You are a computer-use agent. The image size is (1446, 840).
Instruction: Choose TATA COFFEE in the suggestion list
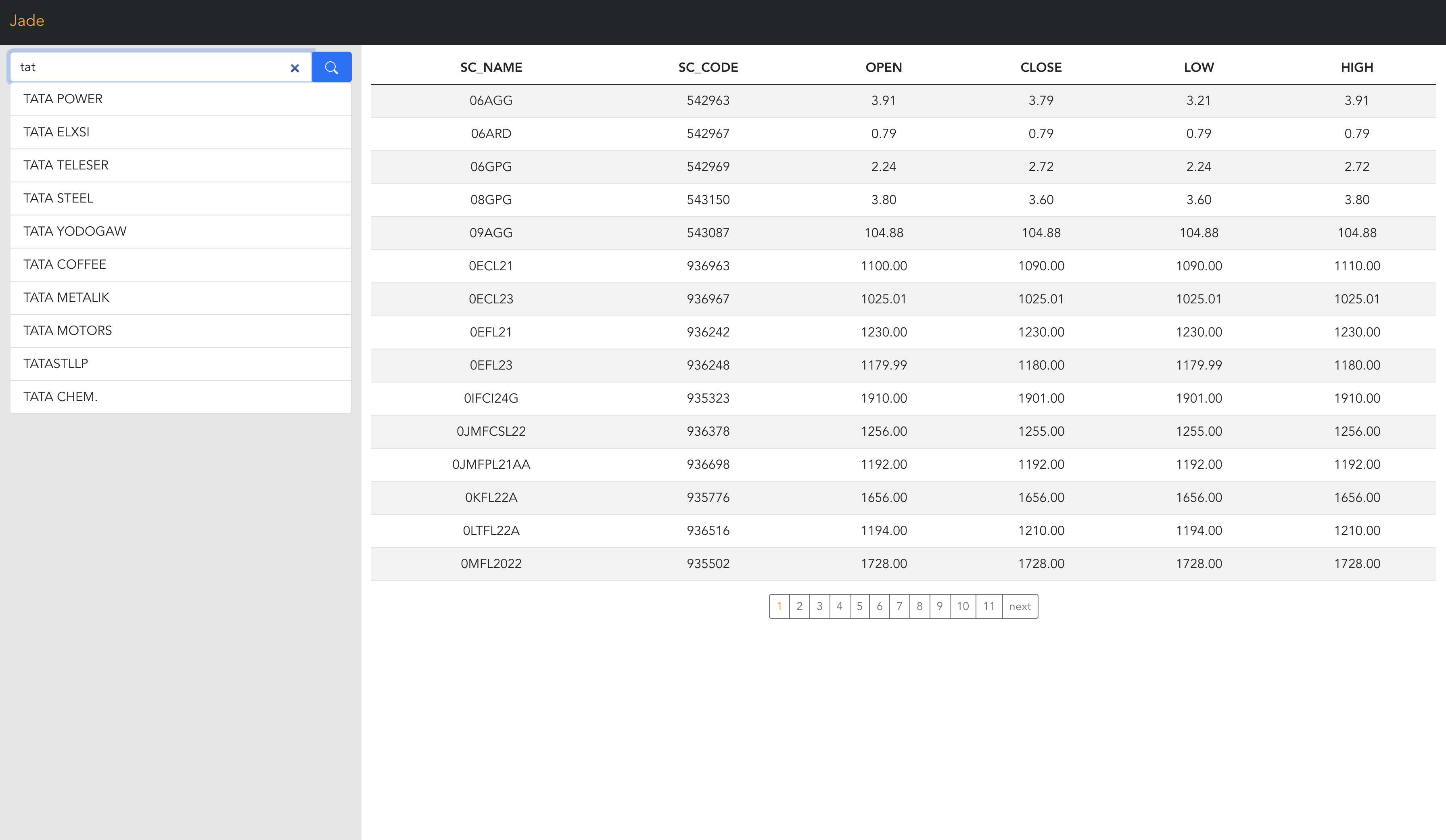65,265
